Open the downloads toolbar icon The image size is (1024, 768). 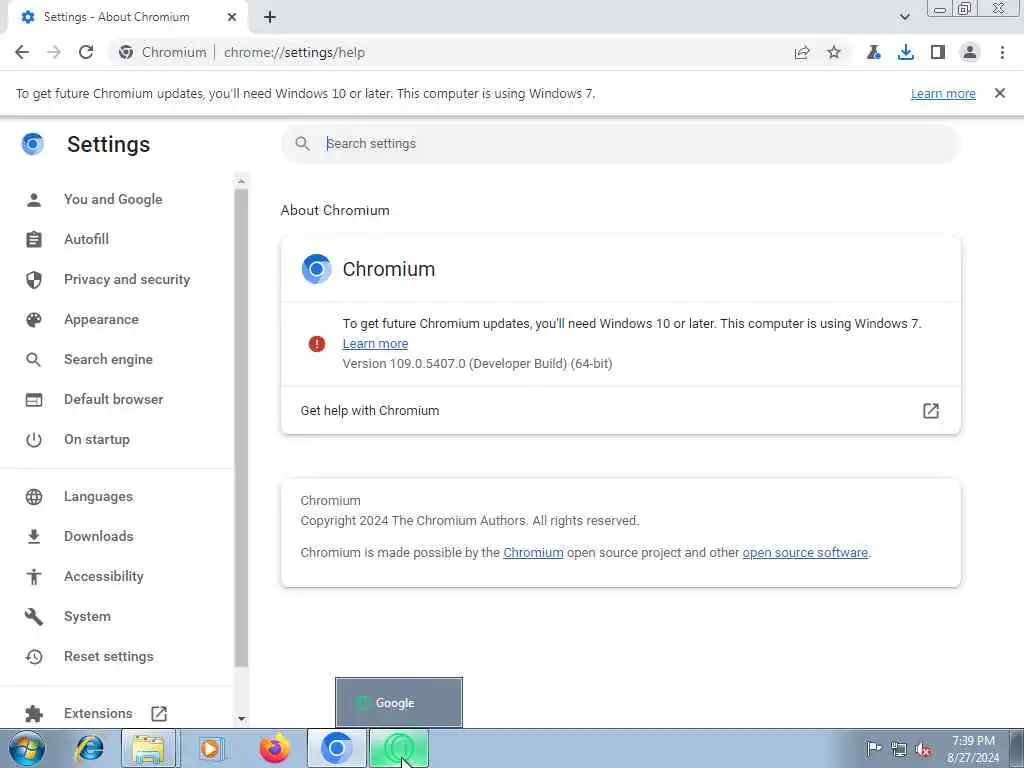tap(906, 52)
